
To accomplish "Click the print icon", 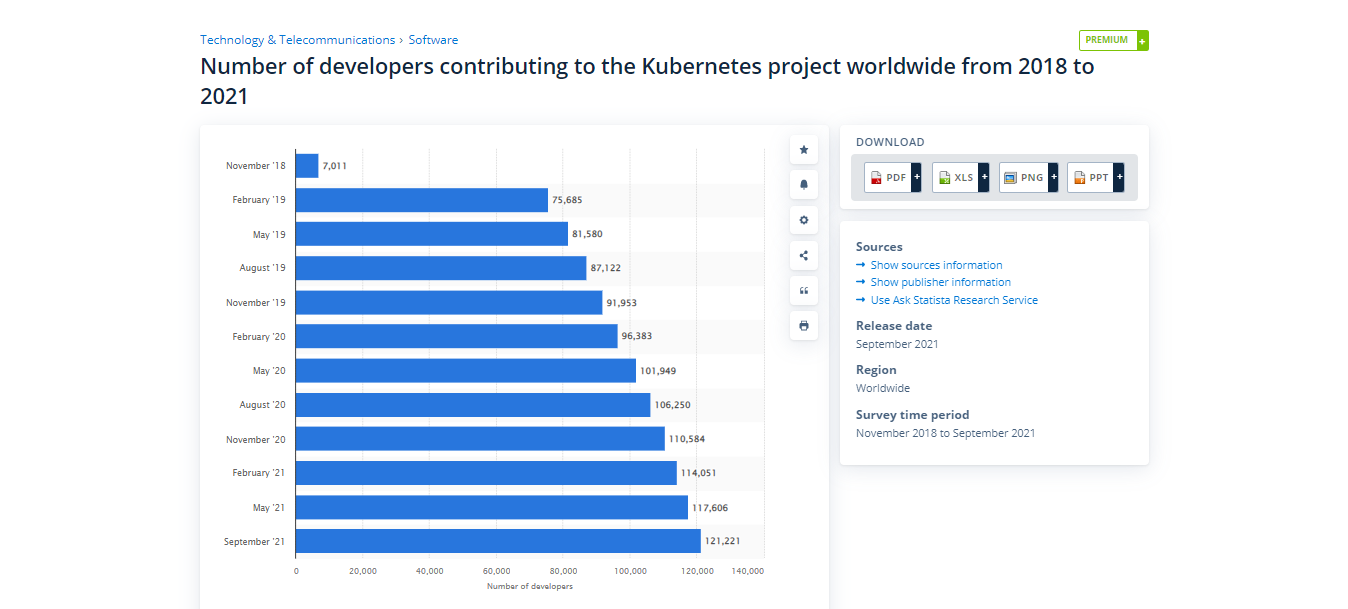I will tap(803, 326).
